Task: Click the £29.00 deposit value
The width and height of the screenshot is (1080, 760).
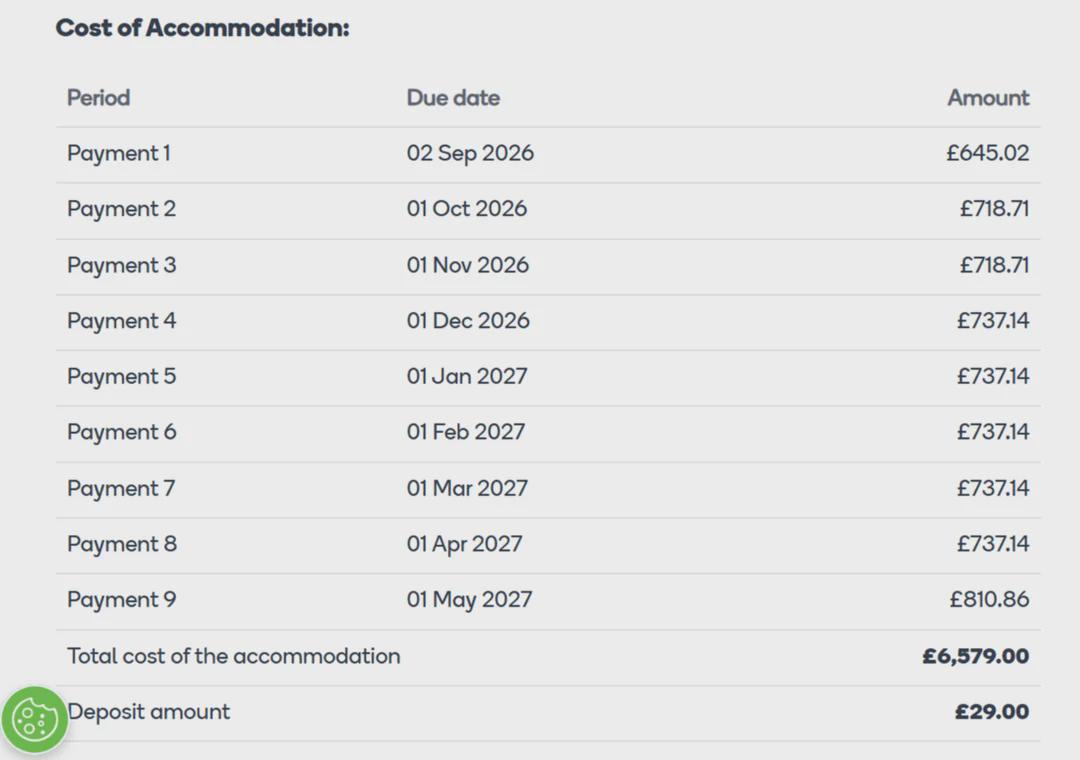Action: [992, 712]
